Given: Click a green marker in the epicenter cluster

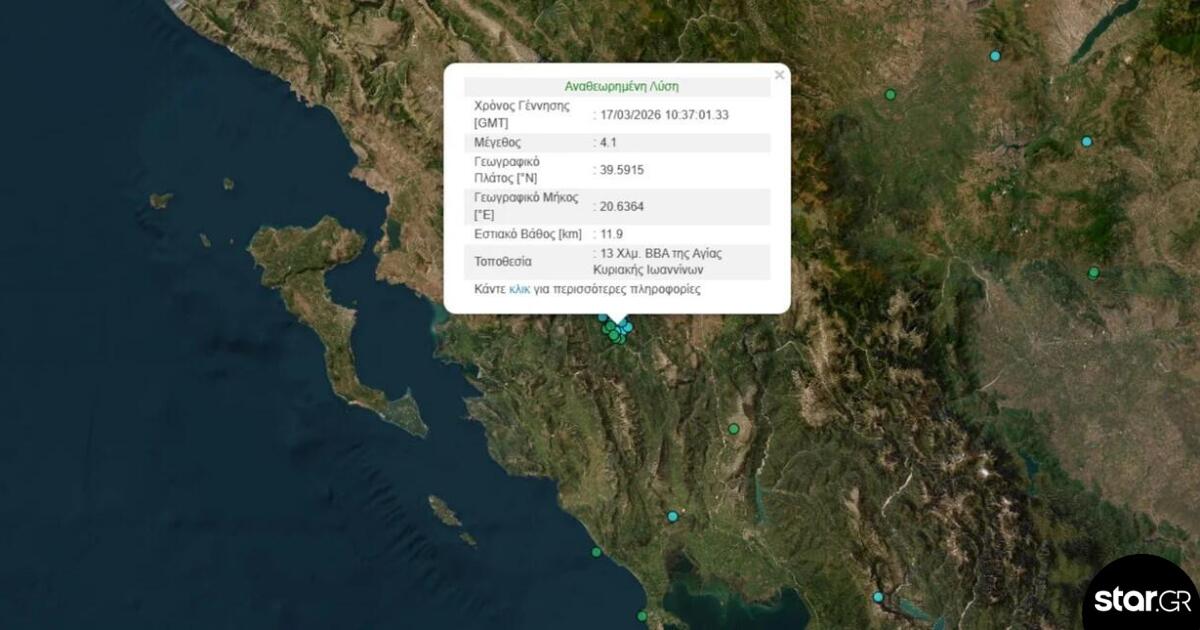Looking at the screenshot, I should tap(614, 336).
